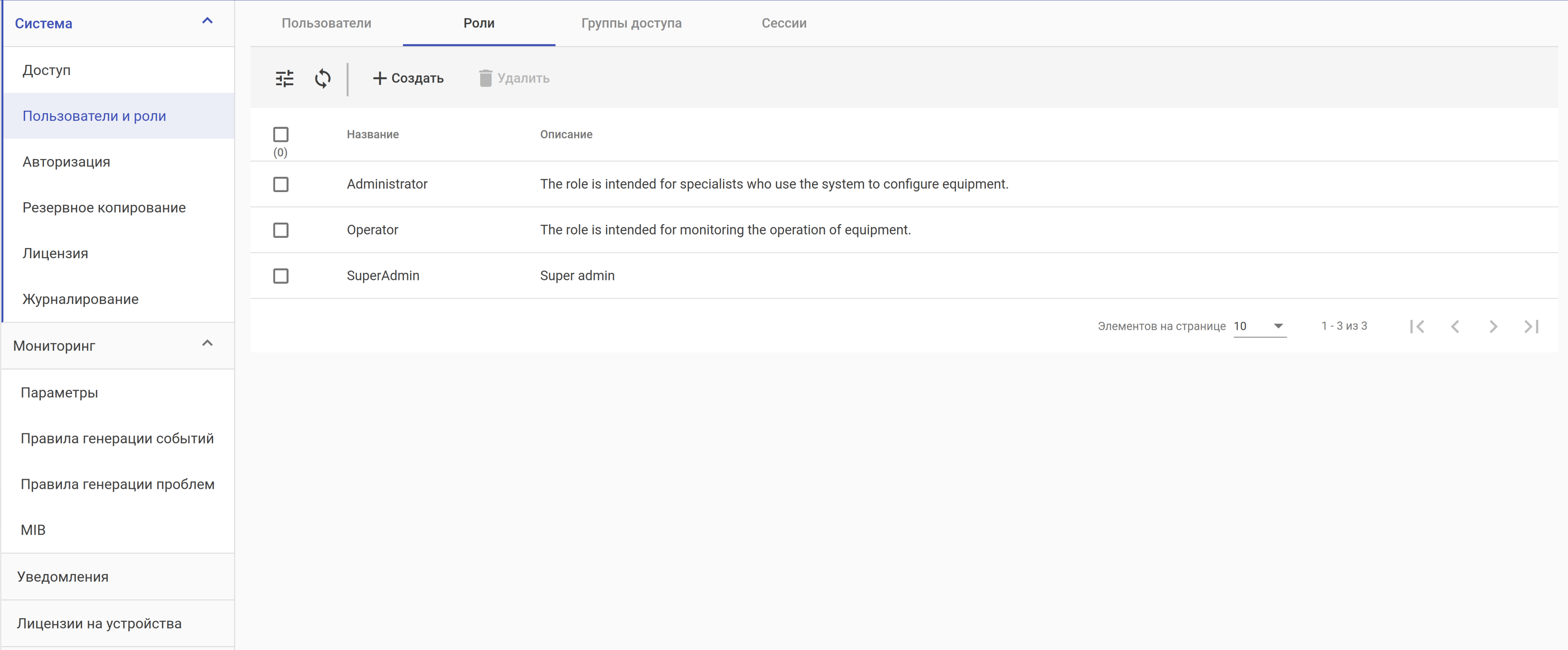1568x650 pixels.
Task: Open Резервное копирование in the sidebar
Action: (x=104, y=208)
